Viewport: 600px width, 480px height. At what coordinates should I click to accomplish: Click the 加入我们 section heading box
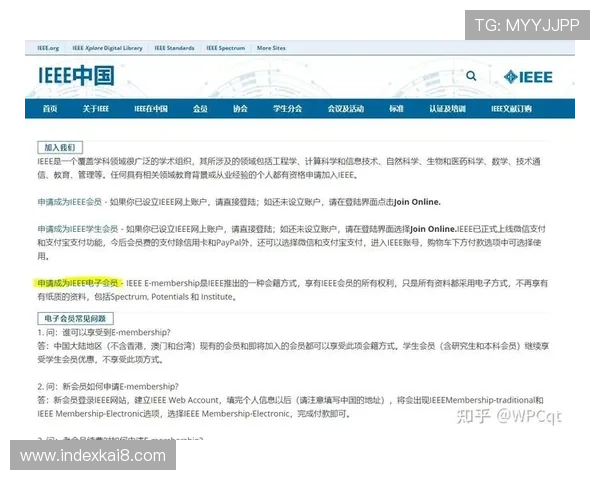[x=60, y=147]
